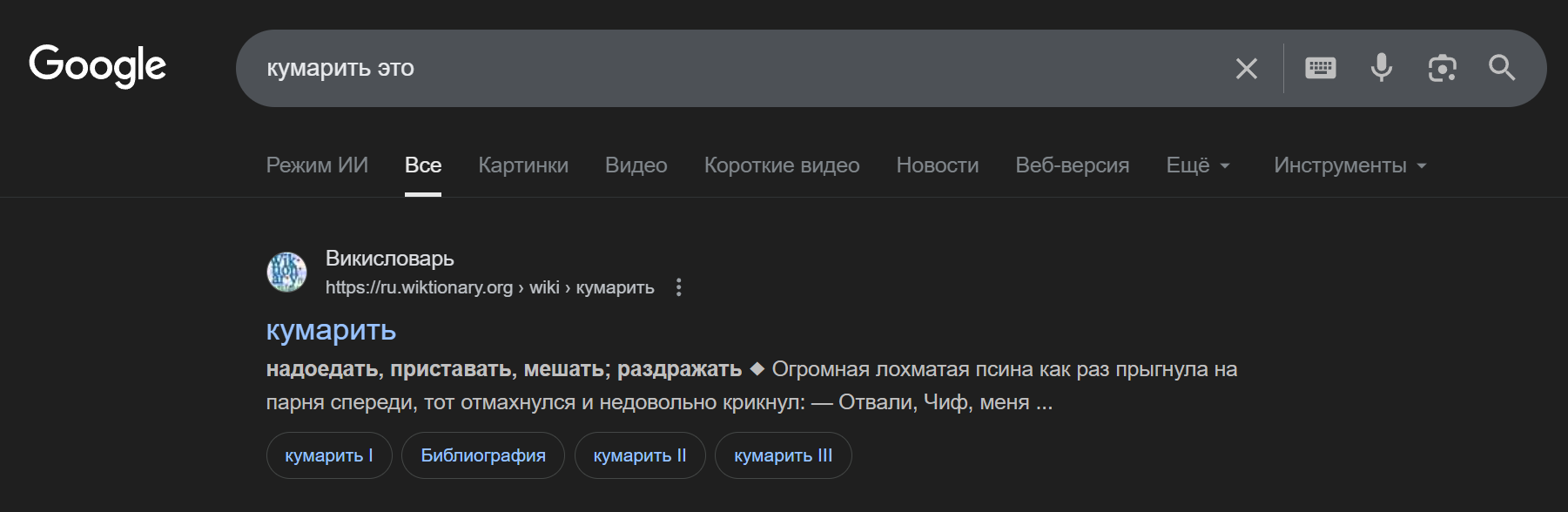
Task: Select the Все tab
Action: [423, 165]
